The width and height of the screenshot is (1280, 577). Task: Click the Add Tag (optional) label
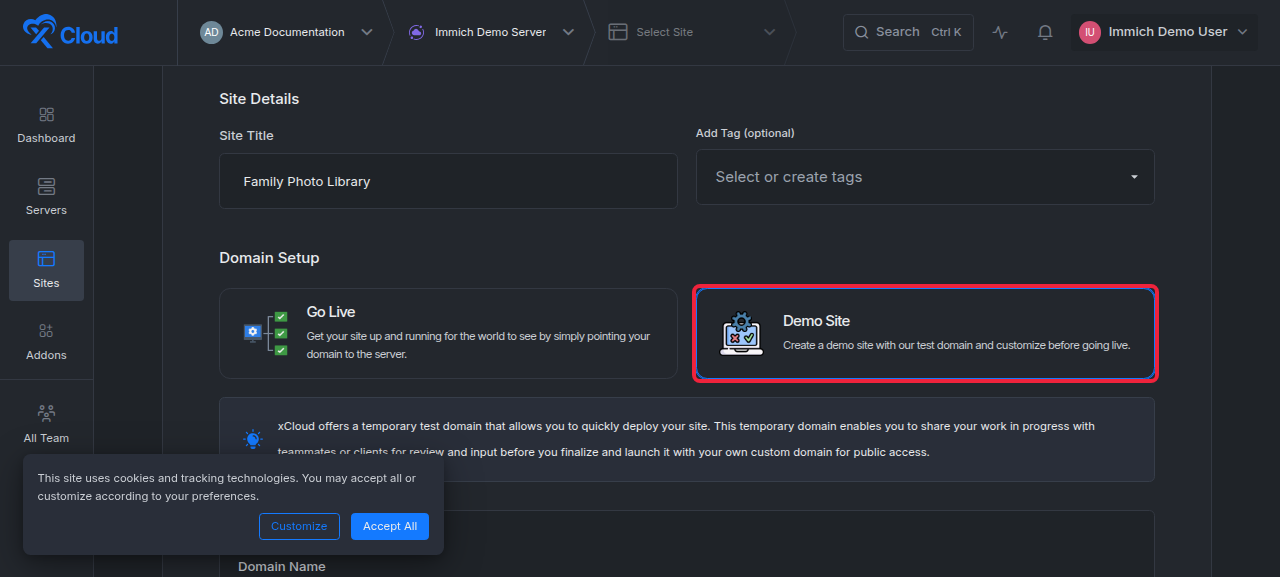coord(745,133)
